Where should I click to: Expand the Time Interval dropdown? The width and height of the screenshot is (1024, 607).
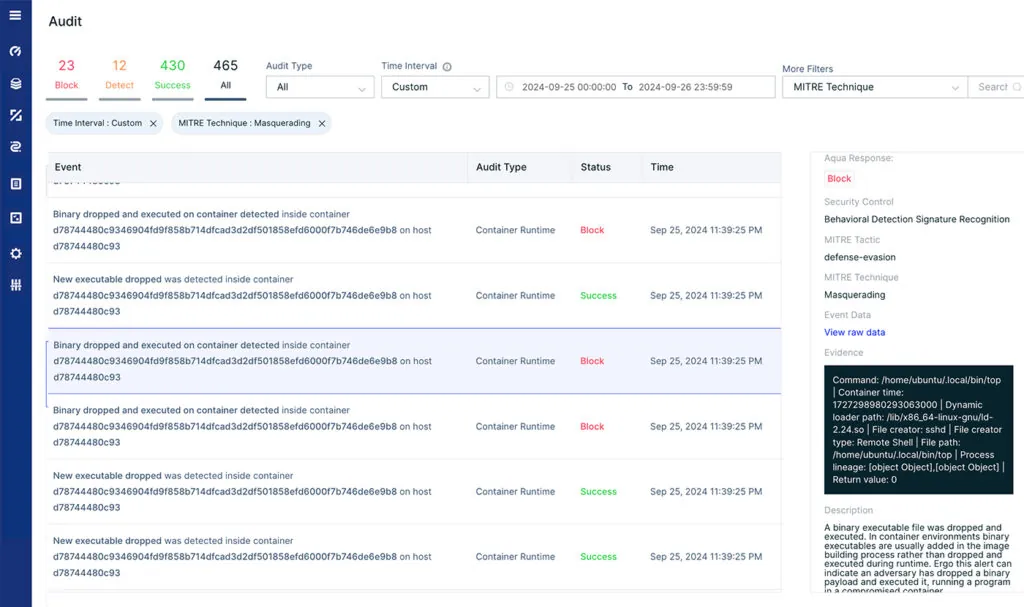point(434,87)
